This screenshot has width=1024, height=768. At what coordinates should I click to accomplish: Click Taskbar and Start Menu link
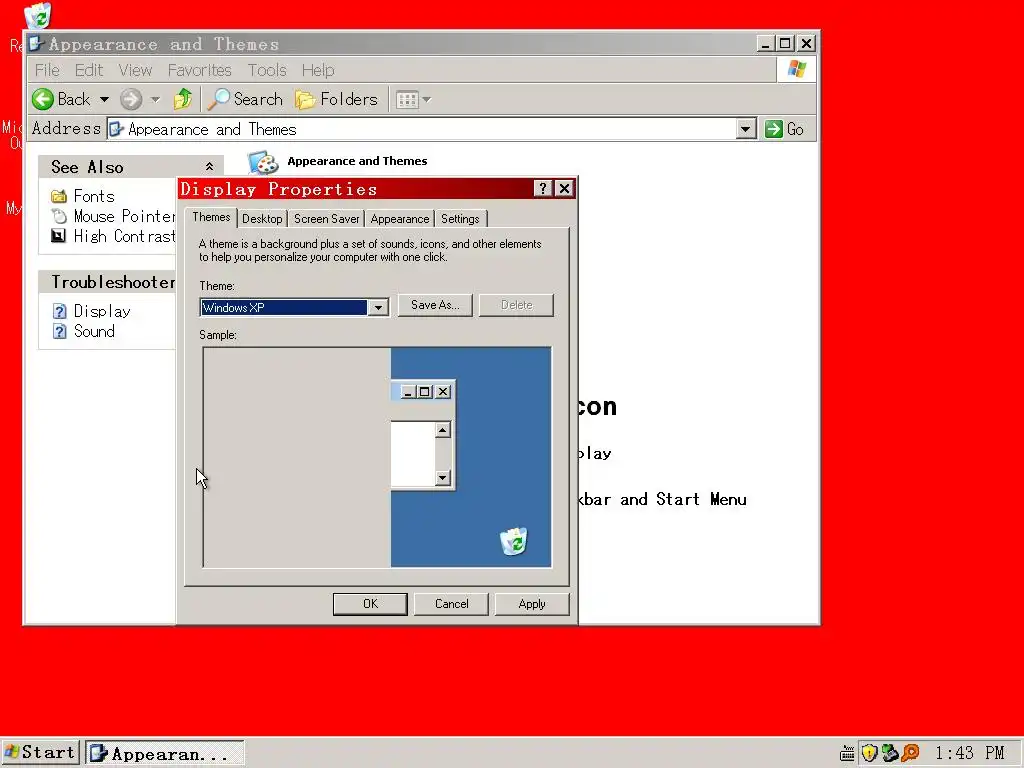click(662, 500)
